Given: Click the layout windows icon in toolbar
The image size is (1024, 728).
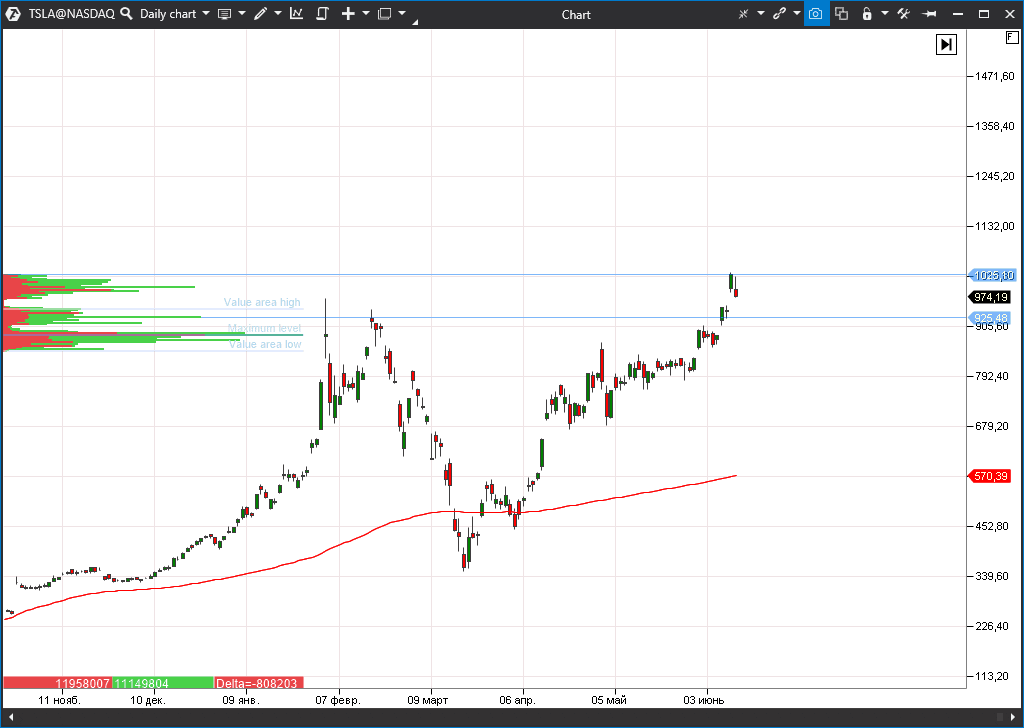Looking at the screenshot, I should coord(384,14).
